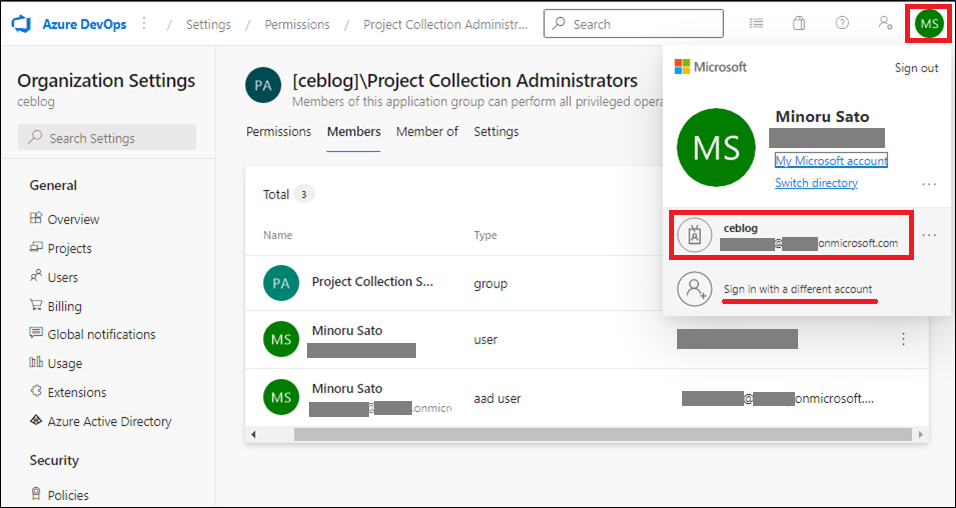Image resolution: width=956 pixels, height=508 pixels.
Task: Open Usage in the settings sidebar
Action: click(65, 363)
